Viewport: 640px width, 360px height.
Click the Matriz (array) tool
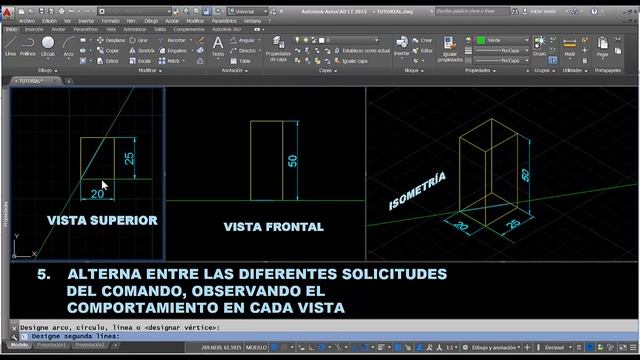(x=170, y=61)
